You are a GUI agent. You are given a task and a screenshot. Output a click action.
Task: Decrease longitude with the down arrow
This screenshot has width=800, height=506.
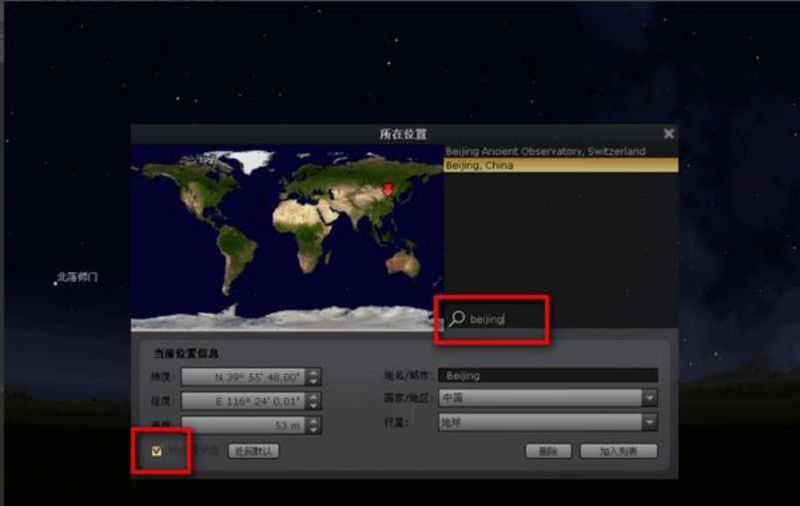click(314, 405)
